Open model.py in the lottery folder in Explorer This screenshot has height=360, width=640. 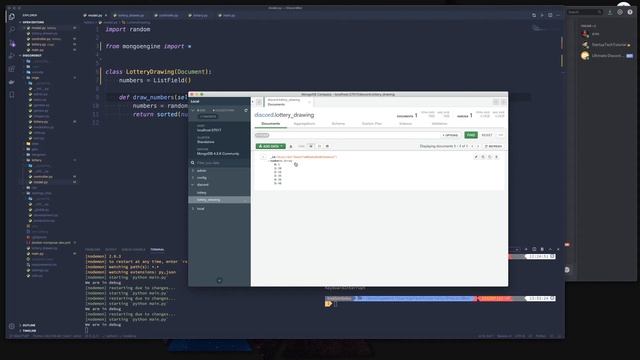click(41, 182)
